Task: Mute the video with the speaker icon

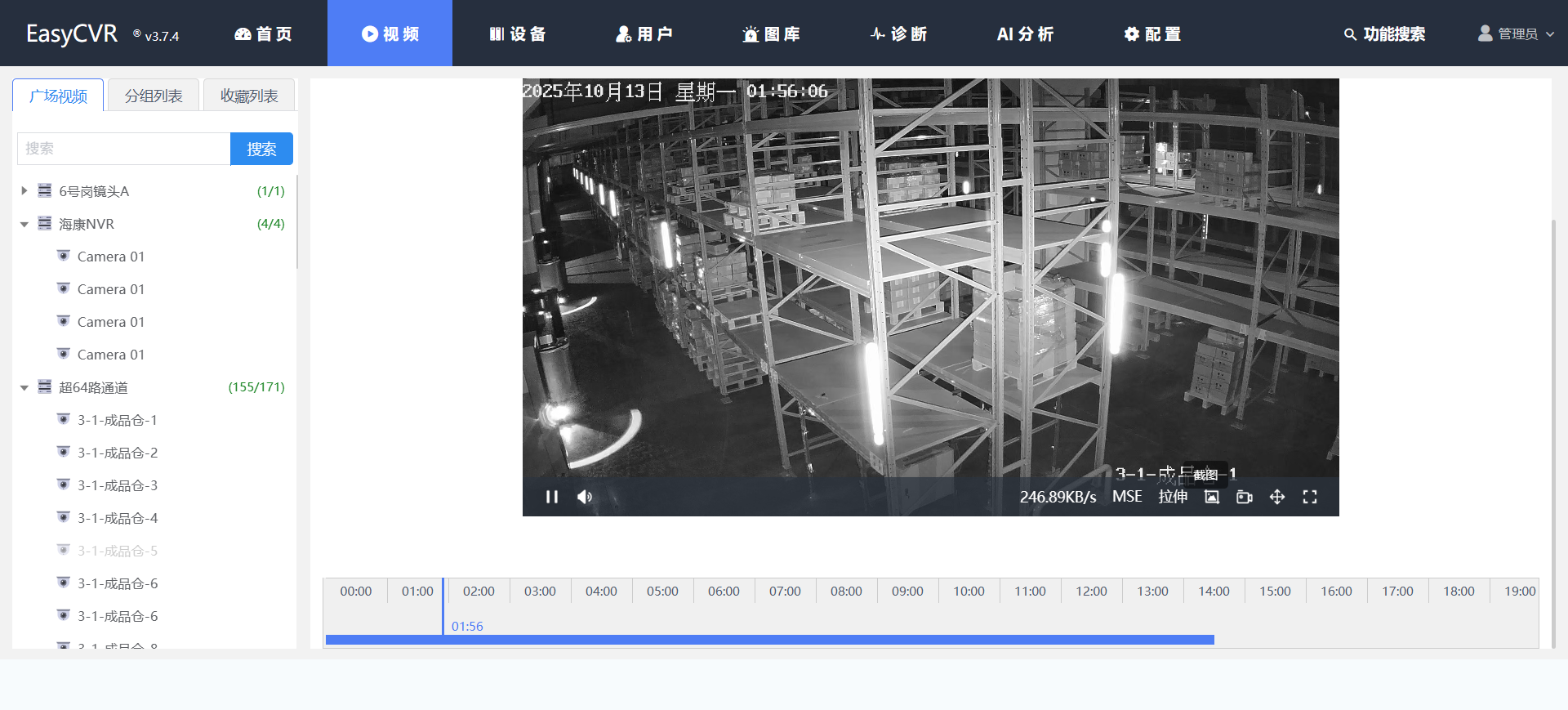Action: click(585, 497)
